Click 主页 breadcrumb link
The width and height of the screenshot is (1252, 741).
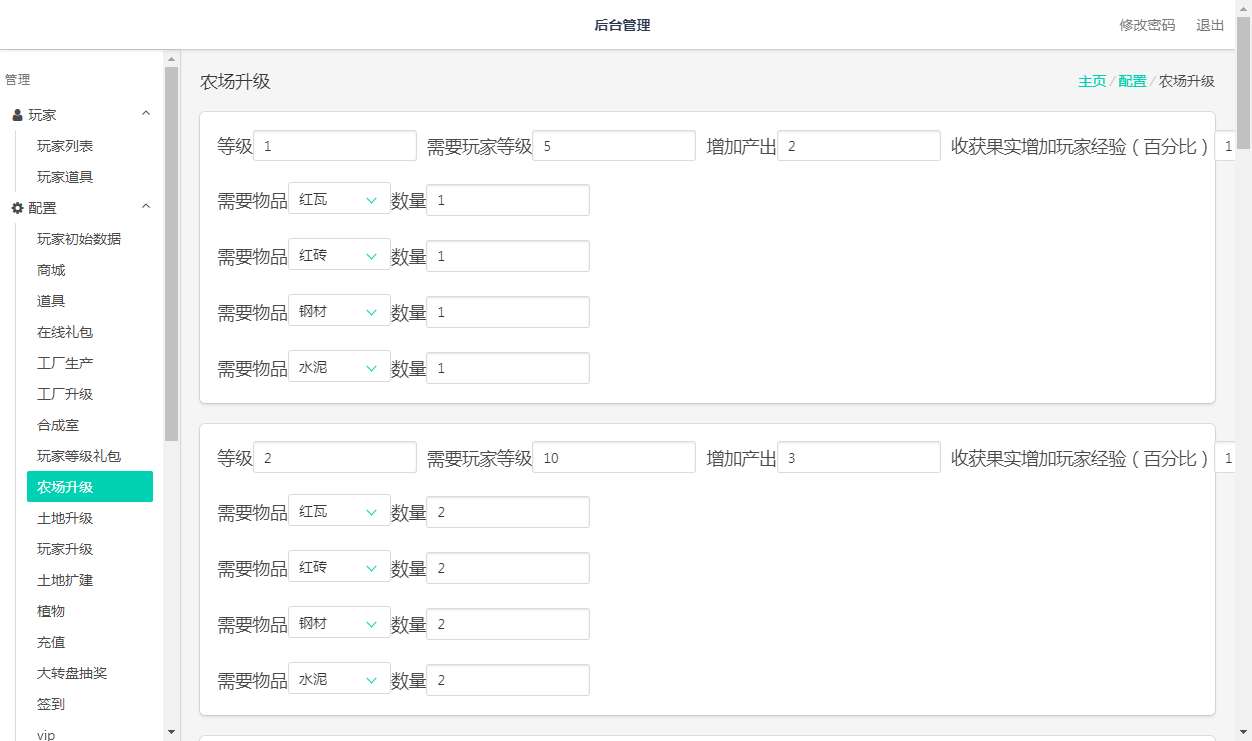1092,81
